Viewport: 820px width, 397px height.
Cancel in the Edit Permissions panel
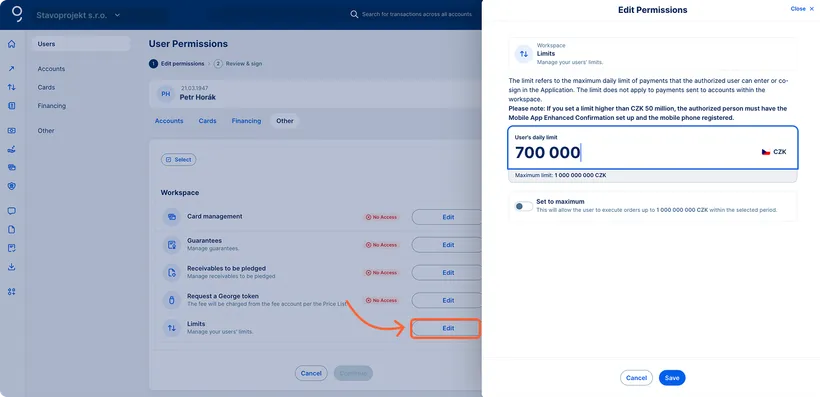click(x=636, y=378)
